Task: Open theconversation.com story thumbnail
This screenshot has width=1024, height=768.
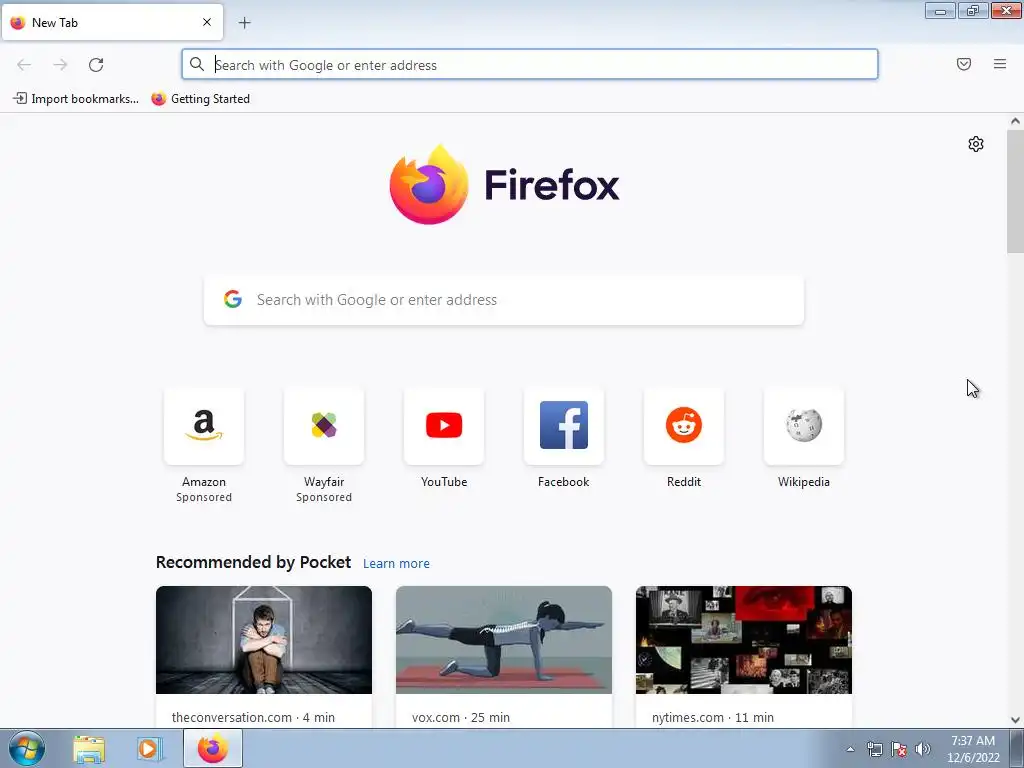Action: coord(264,640)
